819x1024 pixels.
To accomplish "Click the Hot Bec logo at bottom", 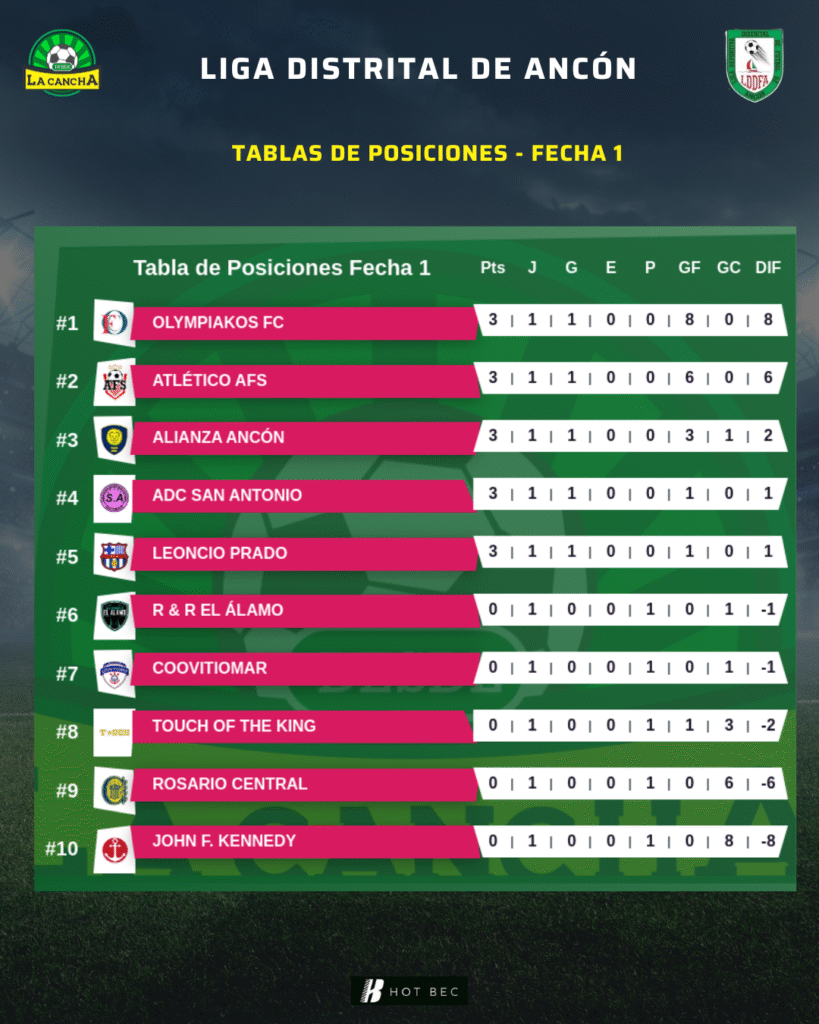I will (x=410, y=991).
